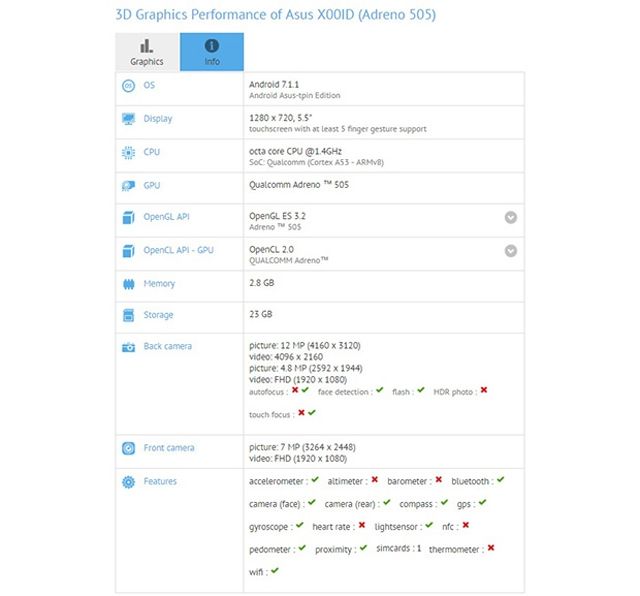This screenshot has height=596, width=640.
Task: Click the face detection green checkmark
Action: click(x=380, y=390)
